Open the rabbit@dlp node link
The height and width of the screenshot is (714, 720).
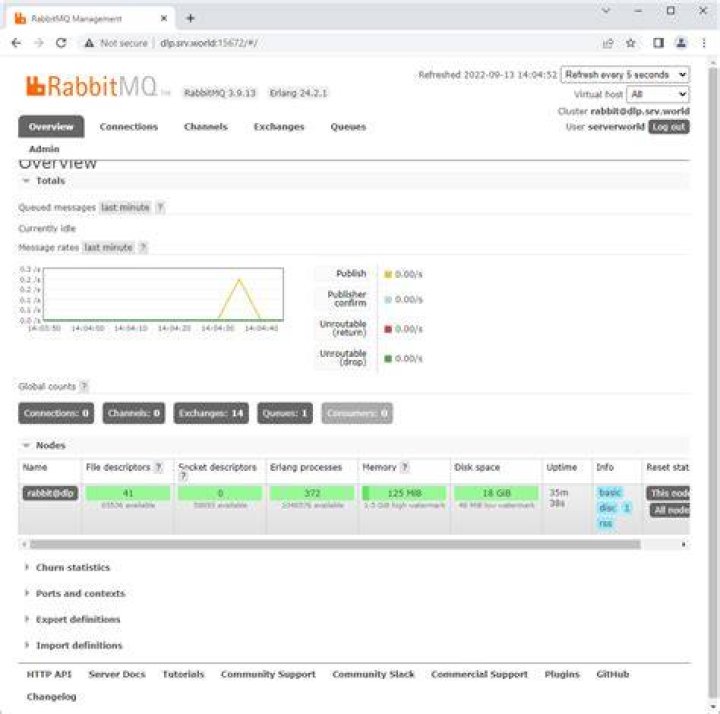50,493
